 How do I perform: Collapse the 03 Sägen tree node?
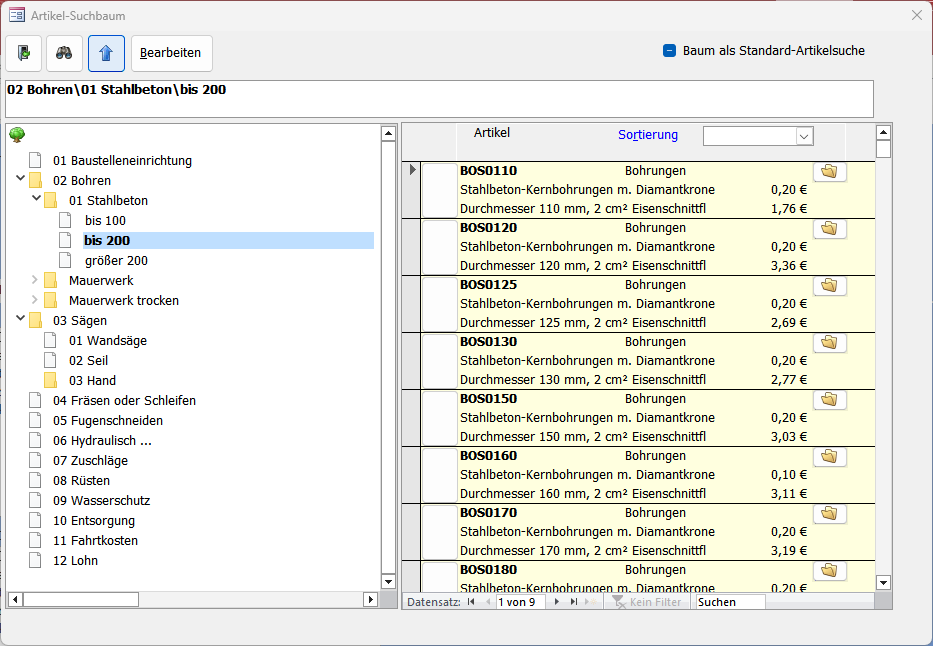click(x=21, y=320)
